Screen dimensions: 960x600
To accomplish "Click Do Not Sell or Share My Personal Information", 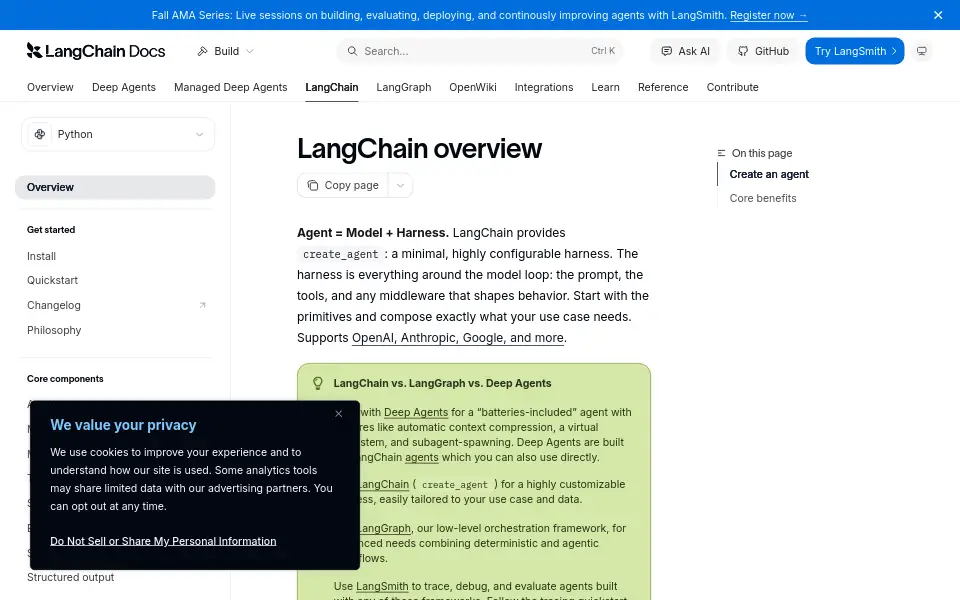I will (163, 541).
